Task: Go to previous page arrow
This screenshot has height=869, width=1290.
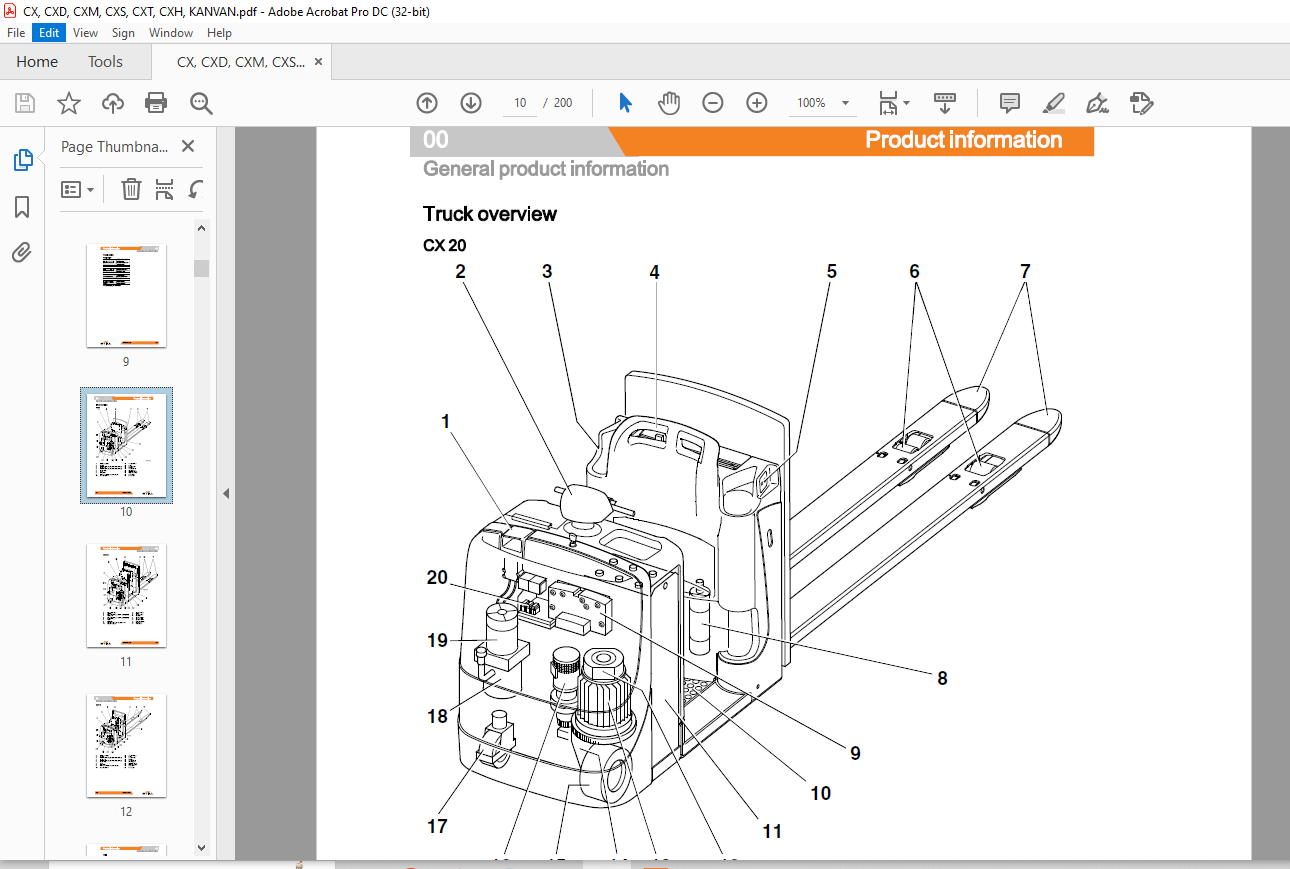Action: click(x=427, y=103)
